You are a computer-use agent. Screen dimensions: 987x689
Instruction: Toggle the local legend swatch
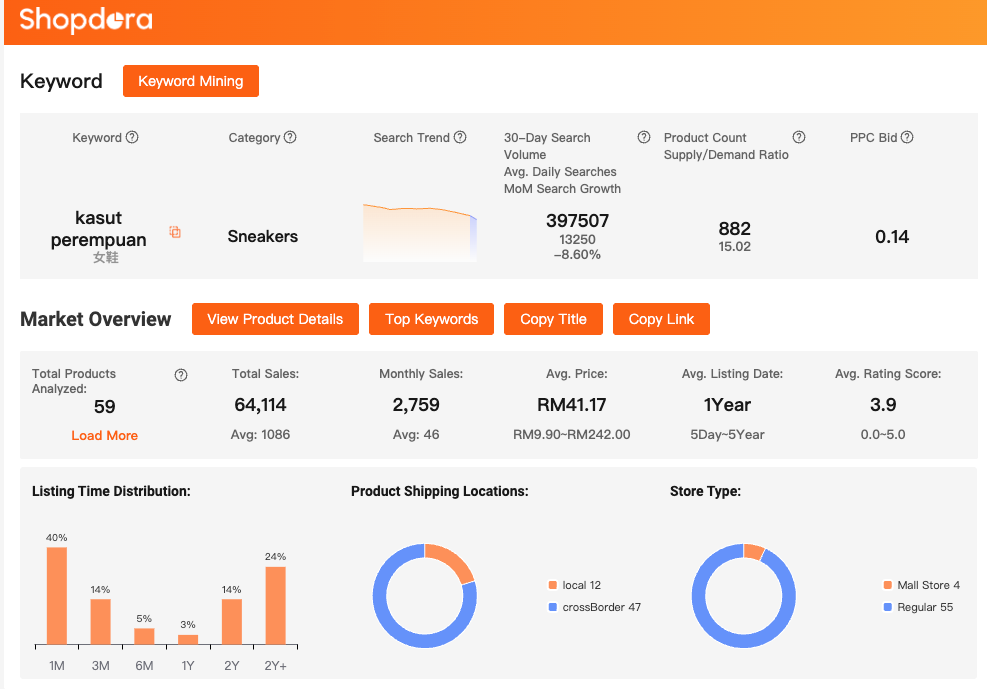click(553, 586)
